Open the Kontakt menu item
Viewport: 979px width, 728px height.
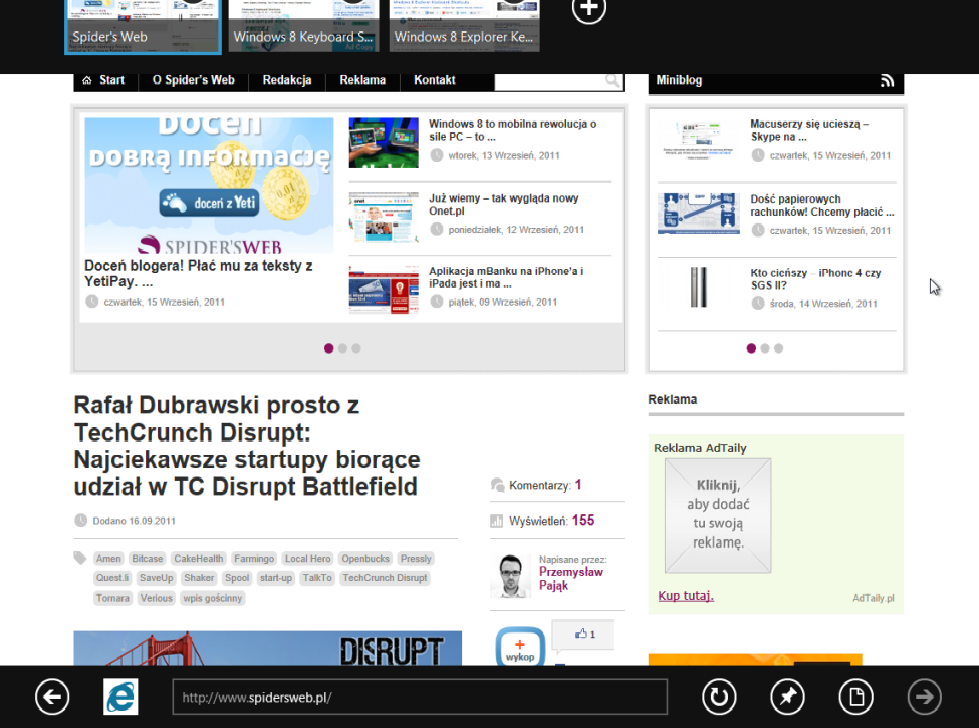coord(435,80)
